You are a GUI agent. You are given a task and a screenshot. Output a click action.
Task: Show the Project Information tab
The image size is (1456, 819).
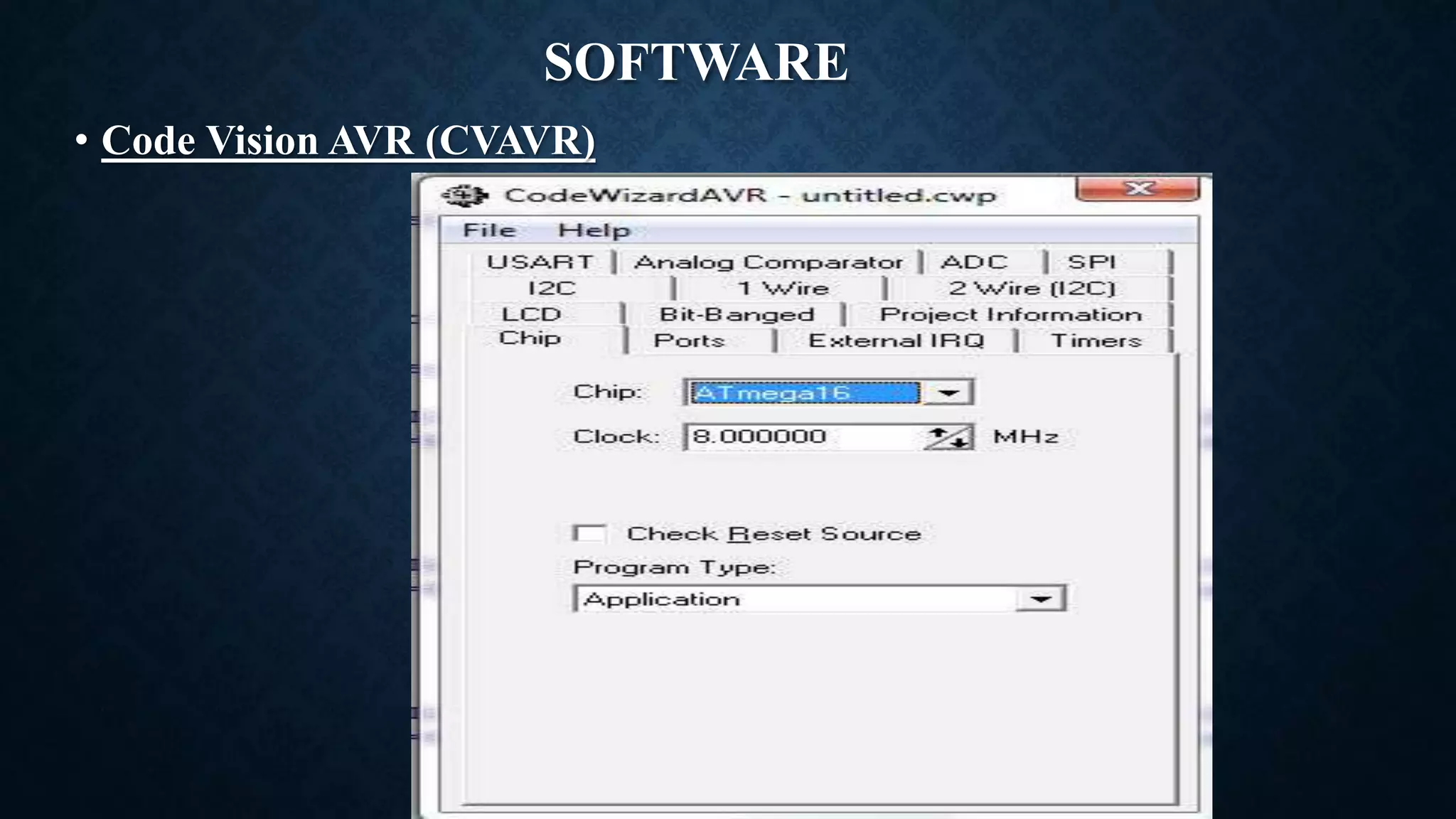click(1011, 314)
